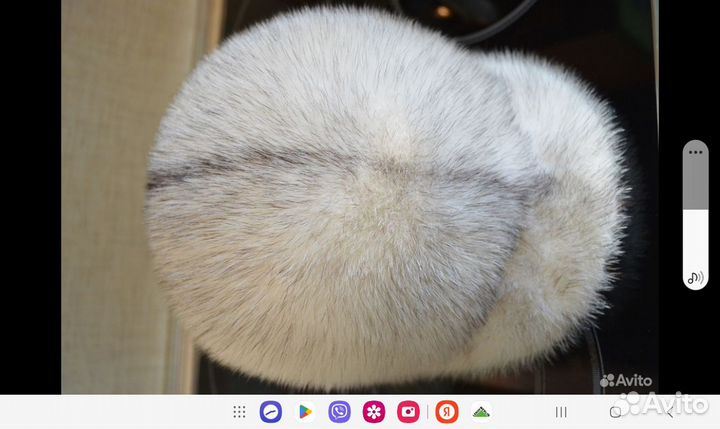The height and width of the screenshot is (429, 720).
Task: Tap the fur hat photo
Action: (360, 197)
